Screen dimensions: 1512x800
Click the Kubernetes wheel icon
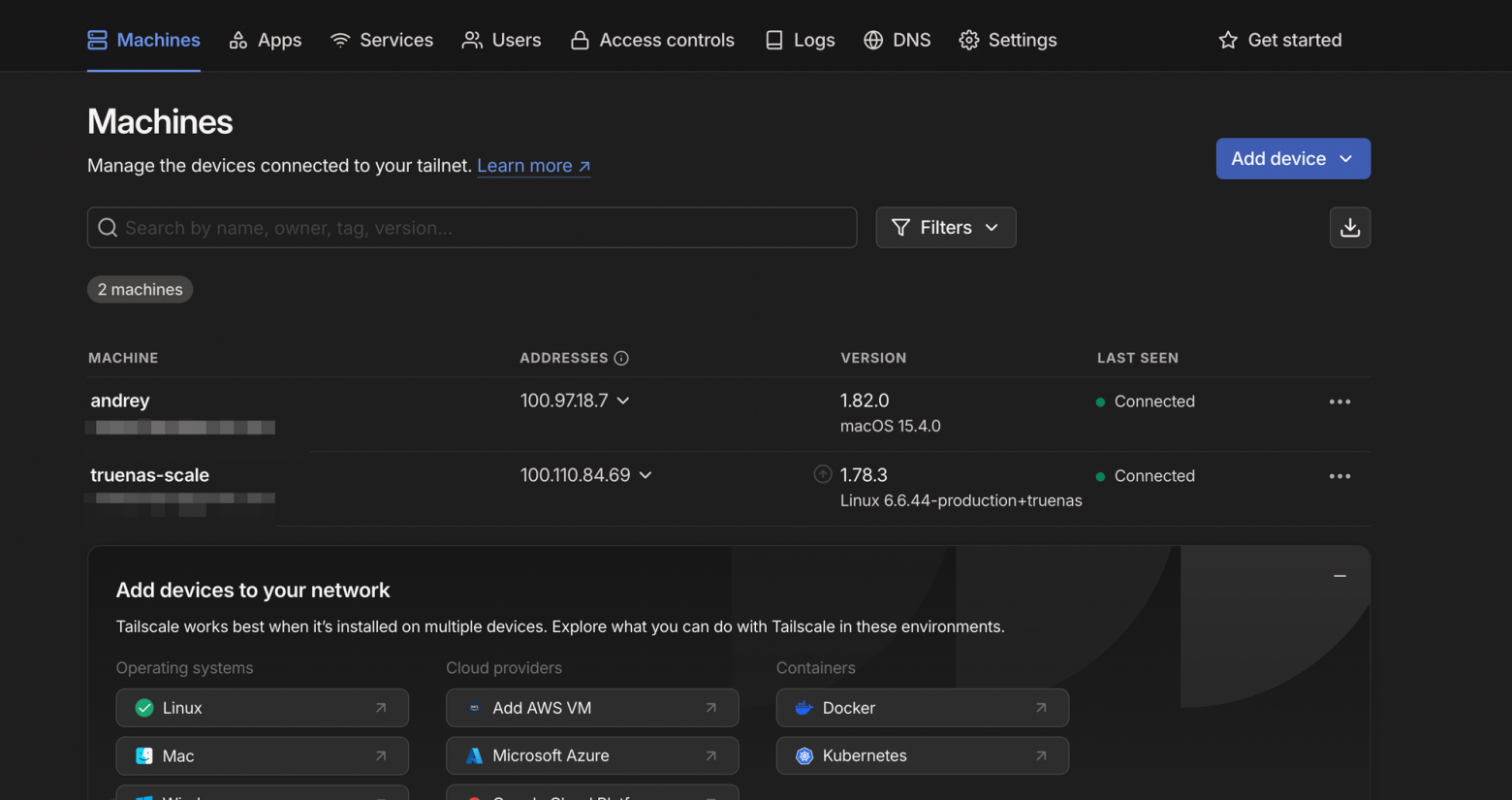pos(804,755)
